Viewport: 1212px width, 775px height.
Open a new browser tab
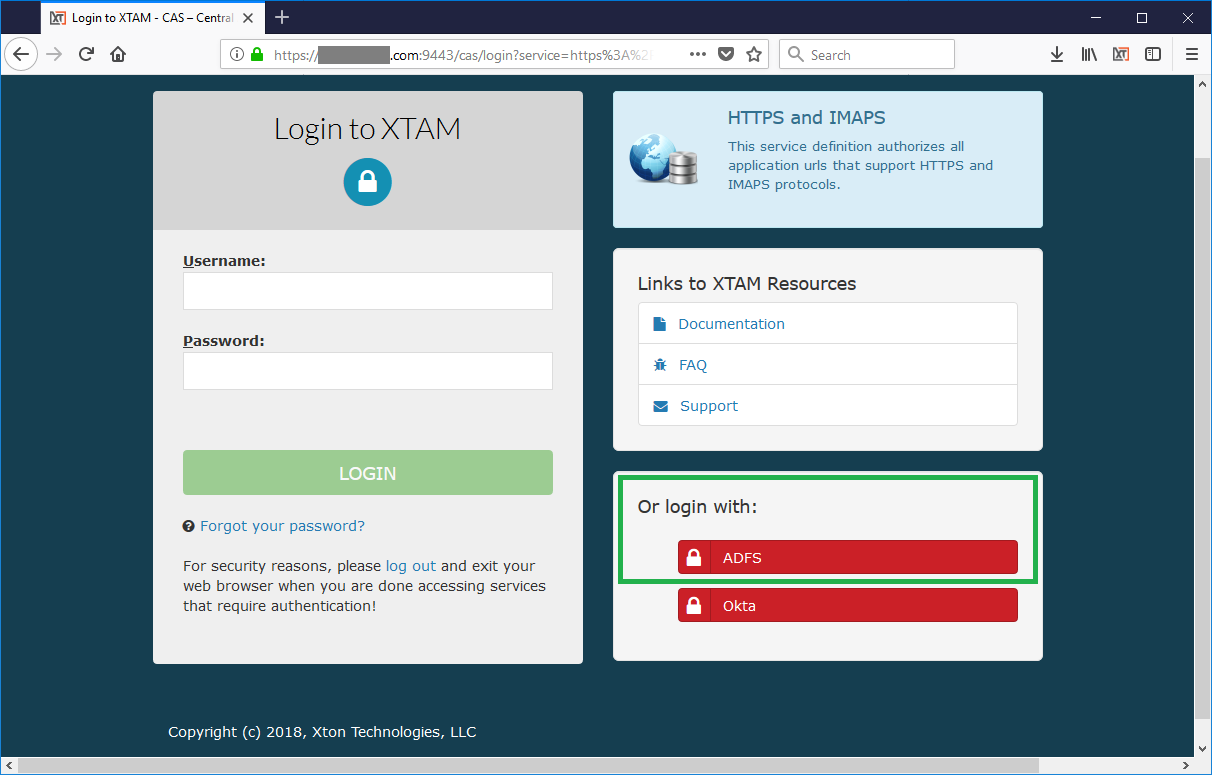point(281,17)
